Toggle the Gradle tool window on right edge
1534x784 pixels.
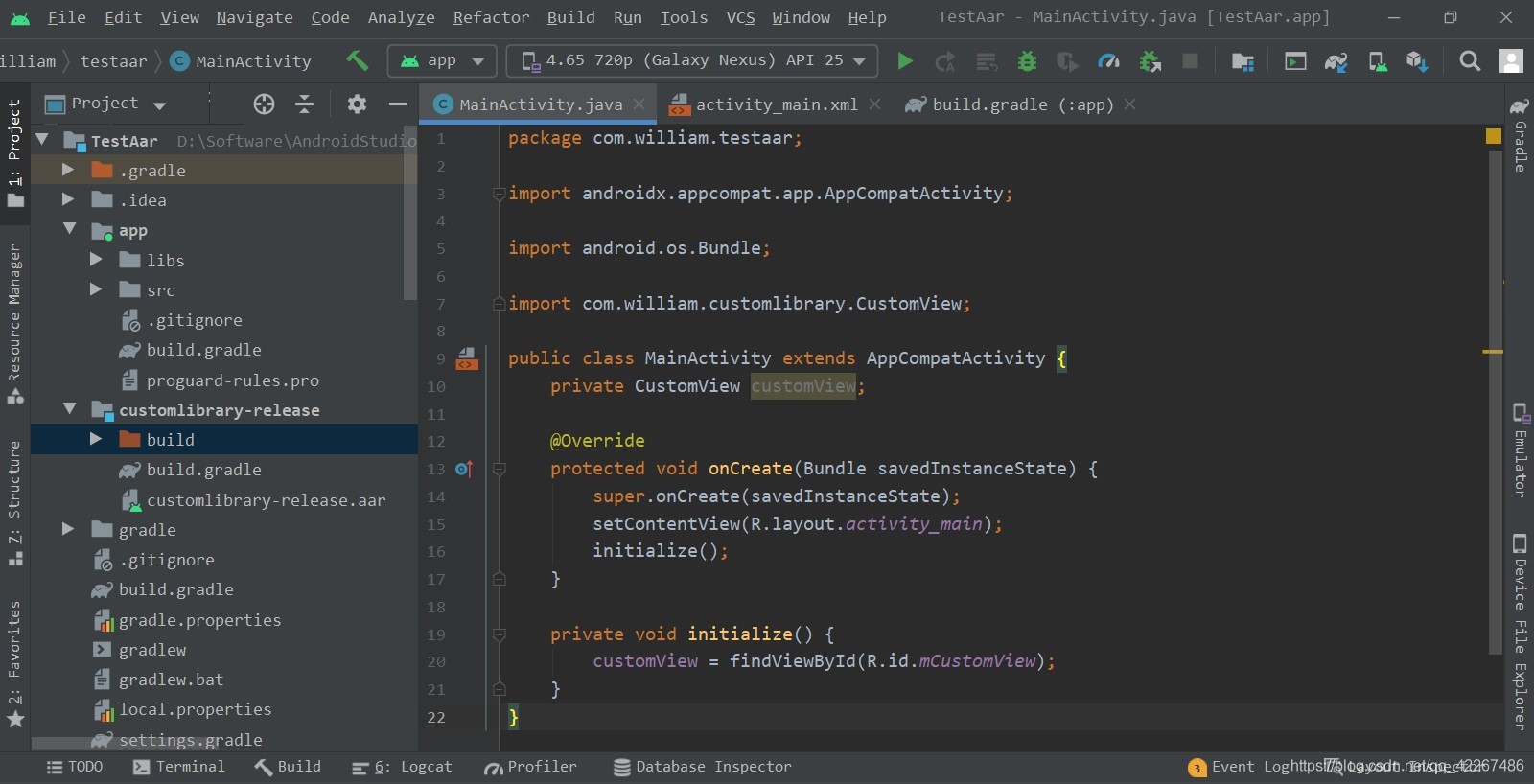coord(1520,135)
